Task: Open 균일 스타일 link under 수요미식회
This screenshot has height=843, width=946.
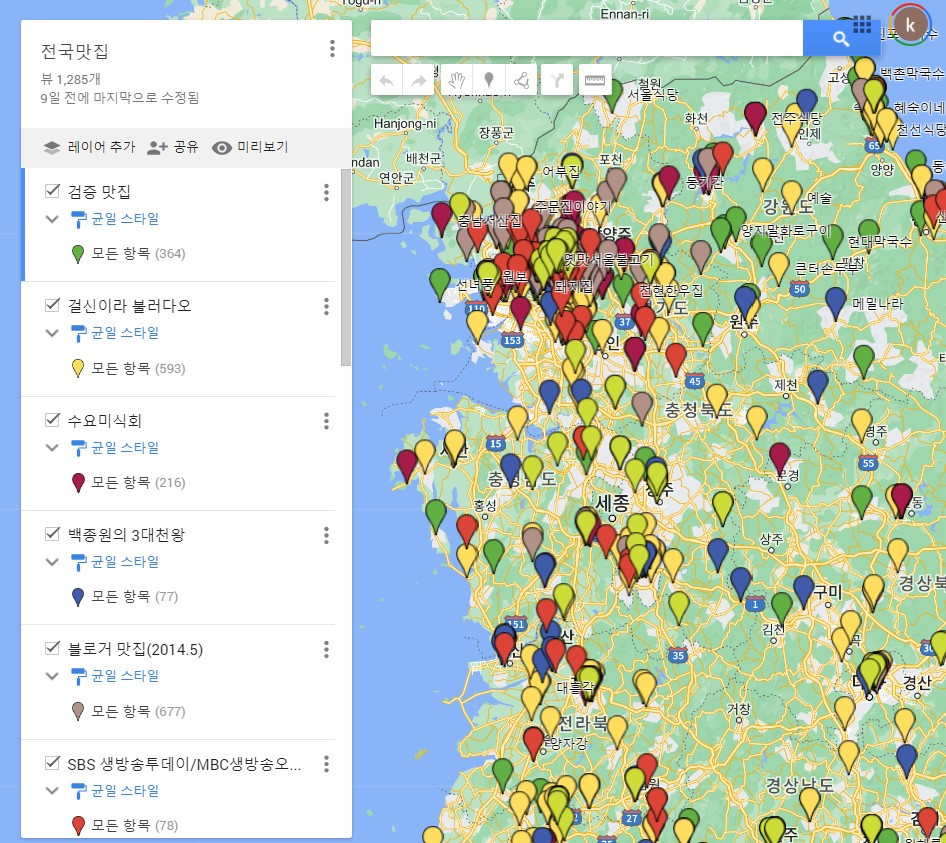Action: point(125,448)
